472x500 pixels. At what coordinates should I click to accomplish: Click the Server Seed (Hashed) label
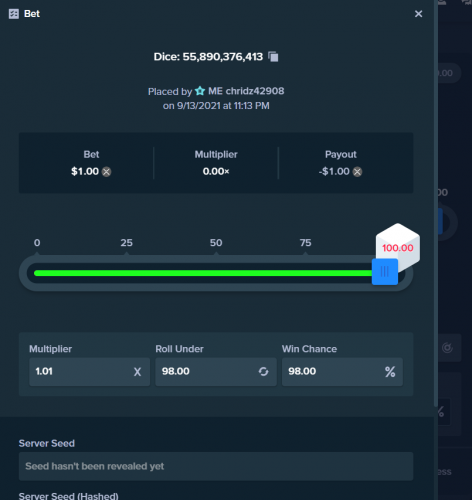pyautogui.click(x=68, y=496)
